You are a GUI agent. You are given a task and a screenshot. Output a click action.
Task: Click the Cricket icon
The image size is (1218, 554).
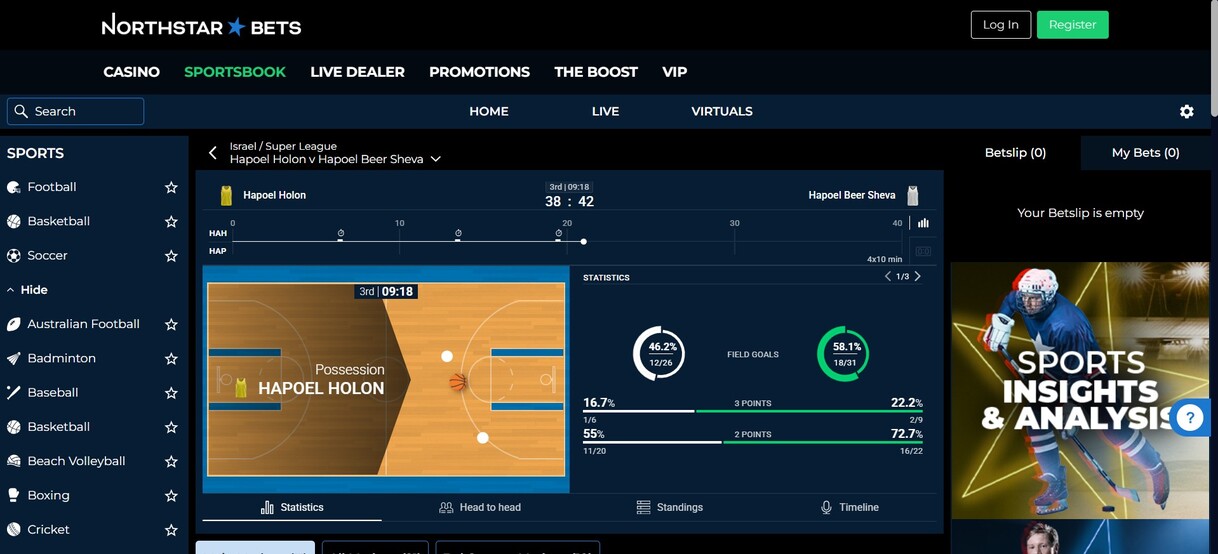(14, 529)
